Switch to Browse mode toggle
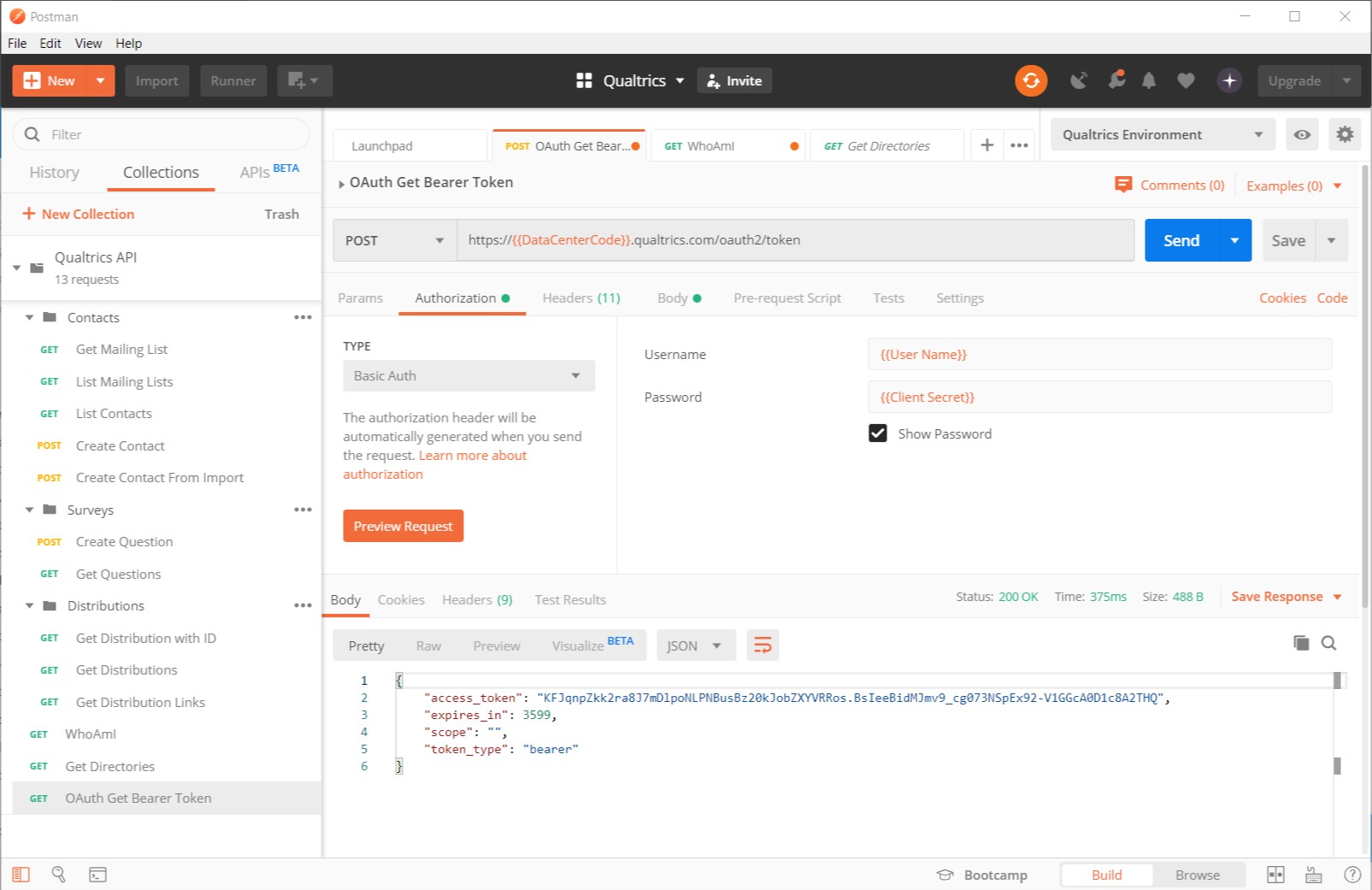The image size is (1372, 890). click(x=1197, y=875)
